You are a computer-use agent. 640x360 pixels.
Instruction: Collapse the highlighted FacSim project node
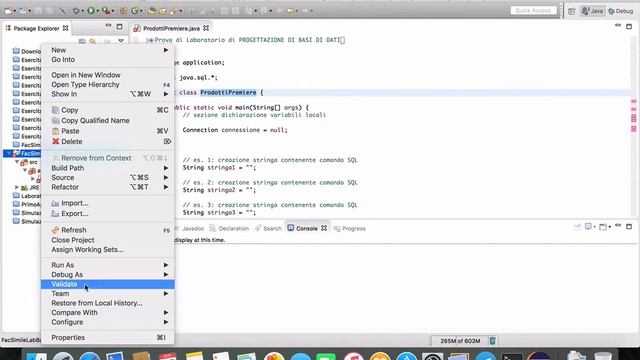click(x=9, y=153)
